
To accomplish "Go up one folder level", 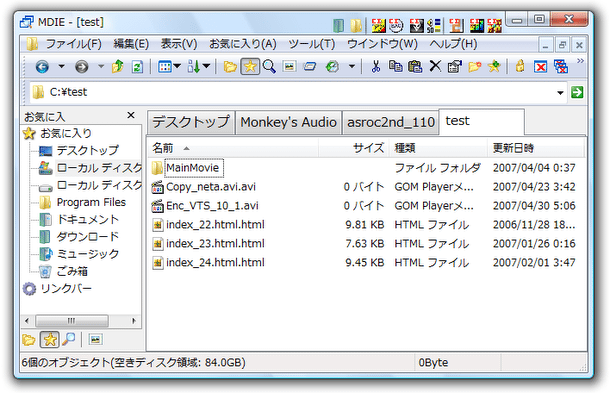I will tap(117, 67).
